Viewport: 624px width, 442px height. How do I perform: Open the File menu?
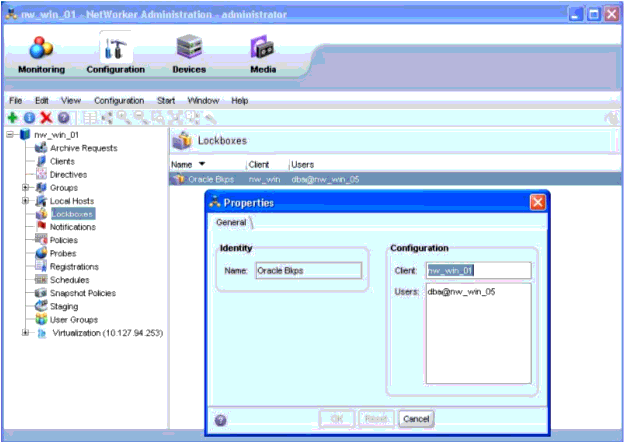click(16, 101)
